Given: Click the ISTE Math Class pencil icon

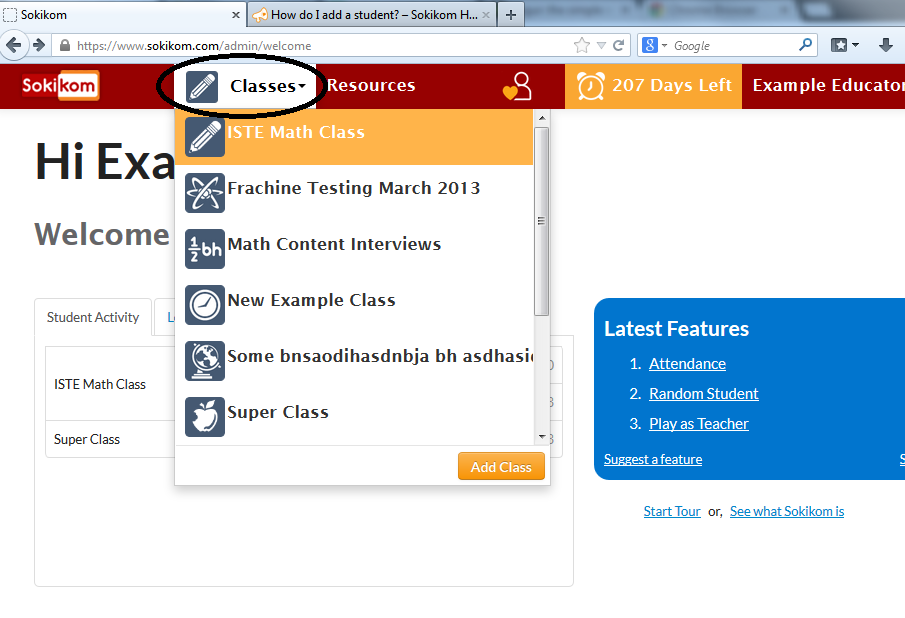Looking at the screenshot, I should (x=205, y=137).
